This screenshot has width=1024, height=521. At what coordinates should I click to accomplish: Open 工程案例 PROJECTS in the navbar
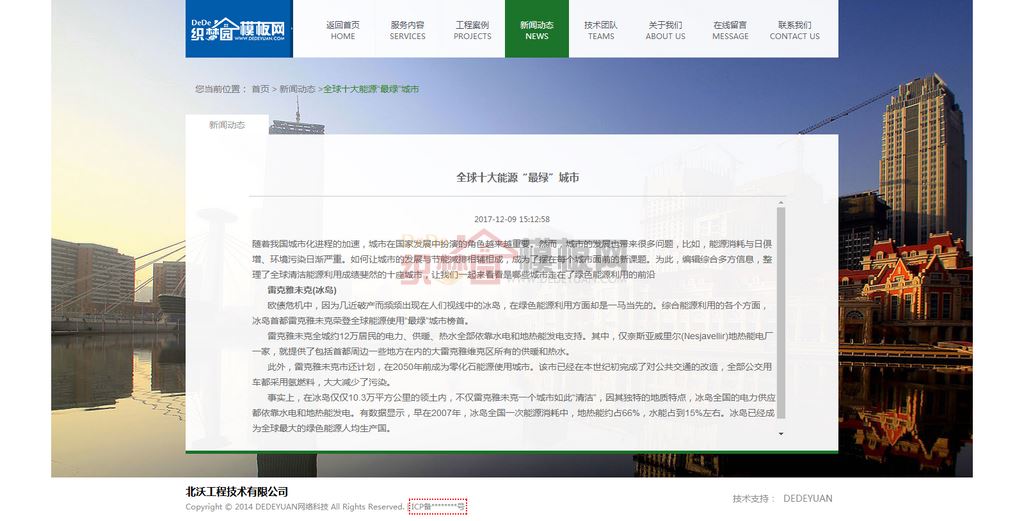(x=472, y=30)
